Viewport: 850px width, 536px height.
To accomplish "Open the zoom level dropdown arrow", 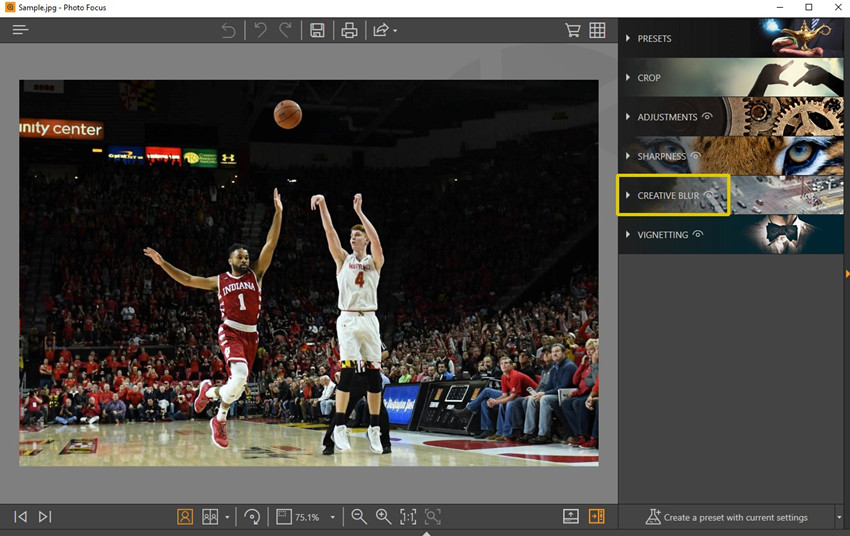I will coord(332,517).
